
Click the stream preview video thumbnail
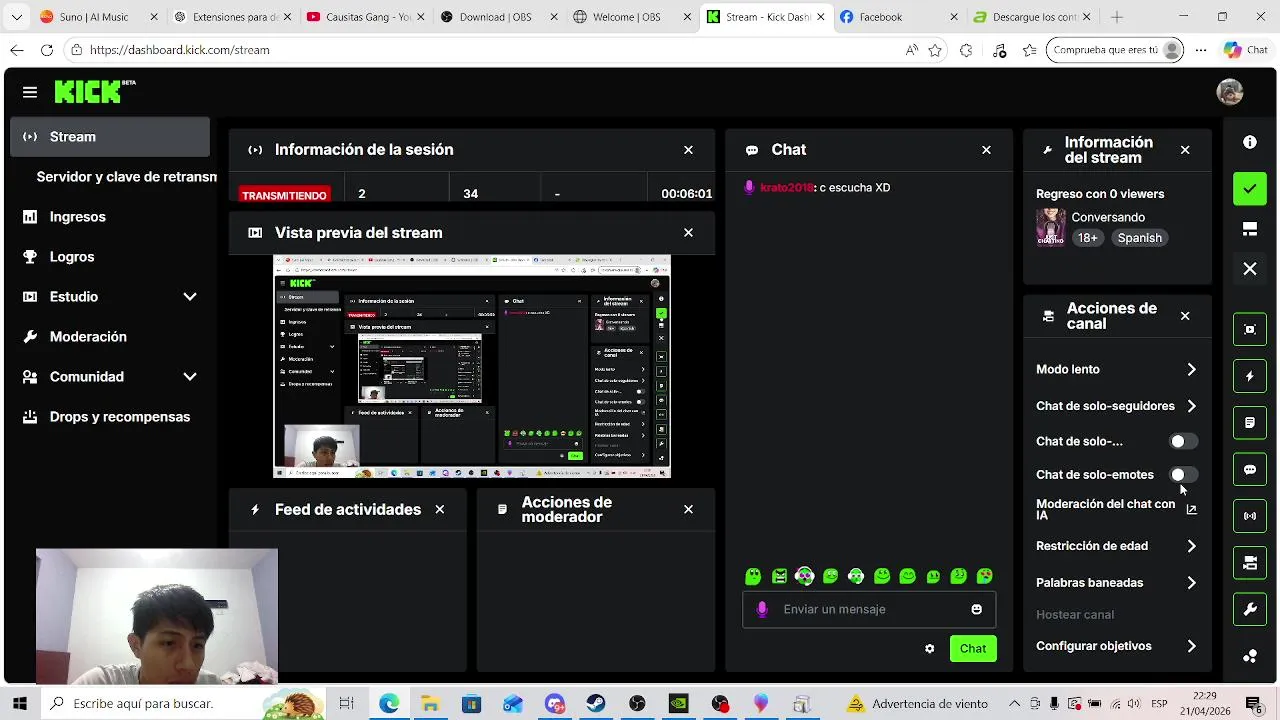click(x=472, y=367)
